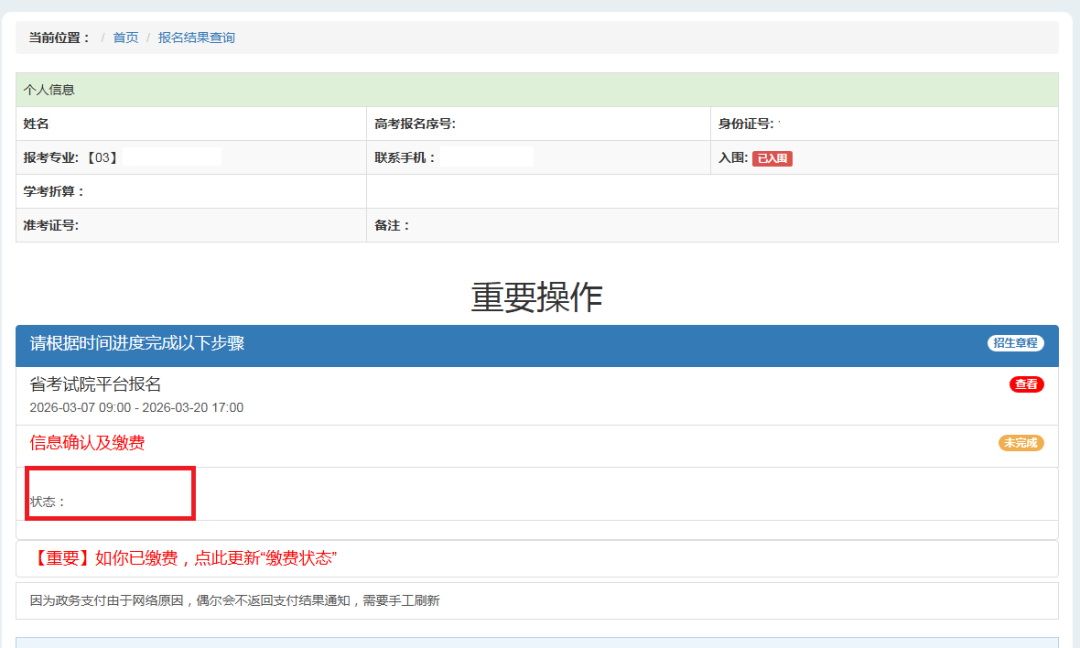Viewport: 1080px width, 648px height.
Task: Open the 信息确认及缴费 step
Action: pos(87,443)
